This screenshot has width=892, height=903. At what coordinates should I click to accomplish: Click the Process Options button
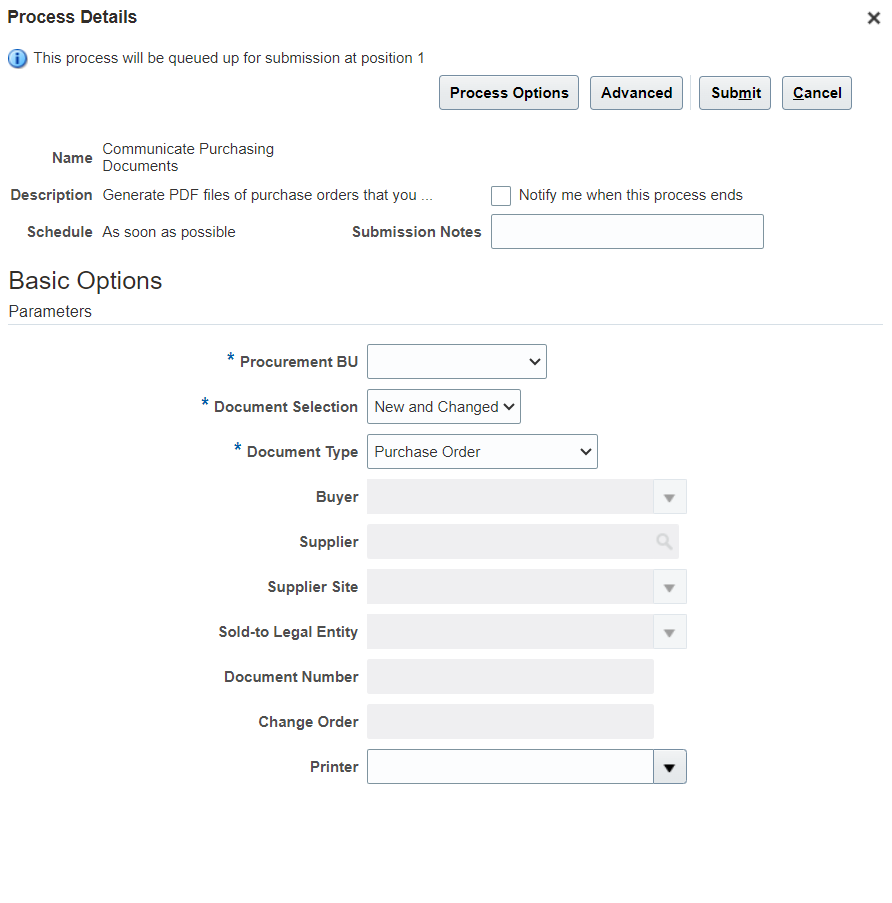[x=508, y=92]
